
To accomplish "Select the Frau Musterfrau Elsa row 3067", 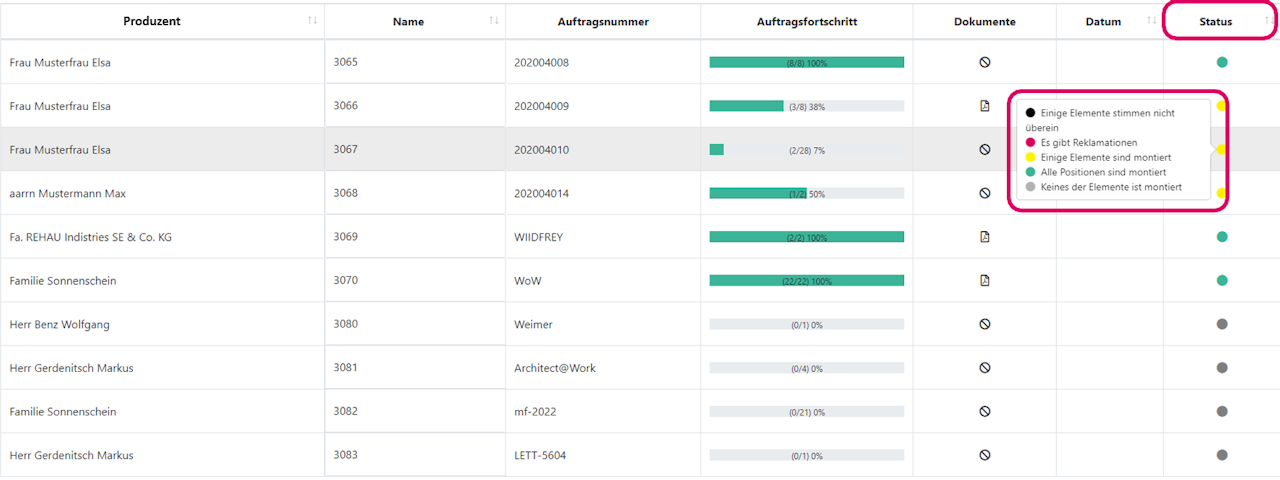I will click(60, 150).
